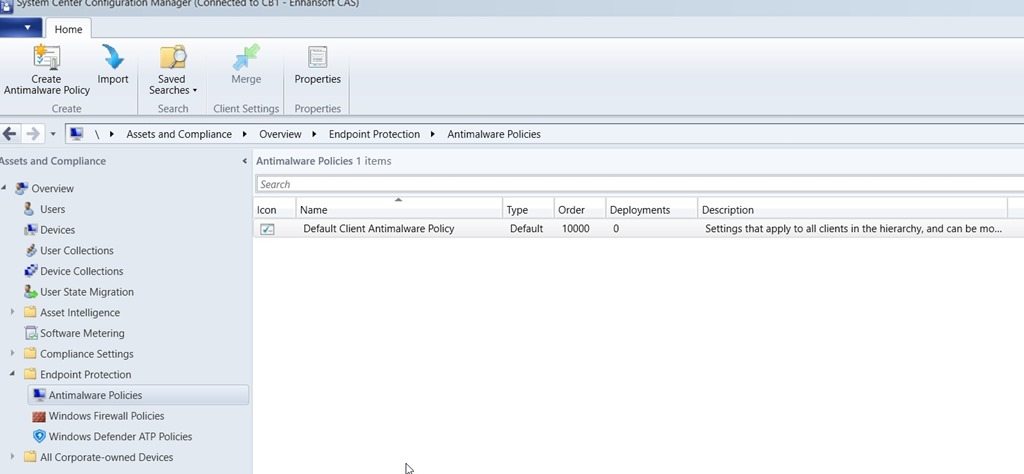
Task: Click into the Search field
Action: 639,184
